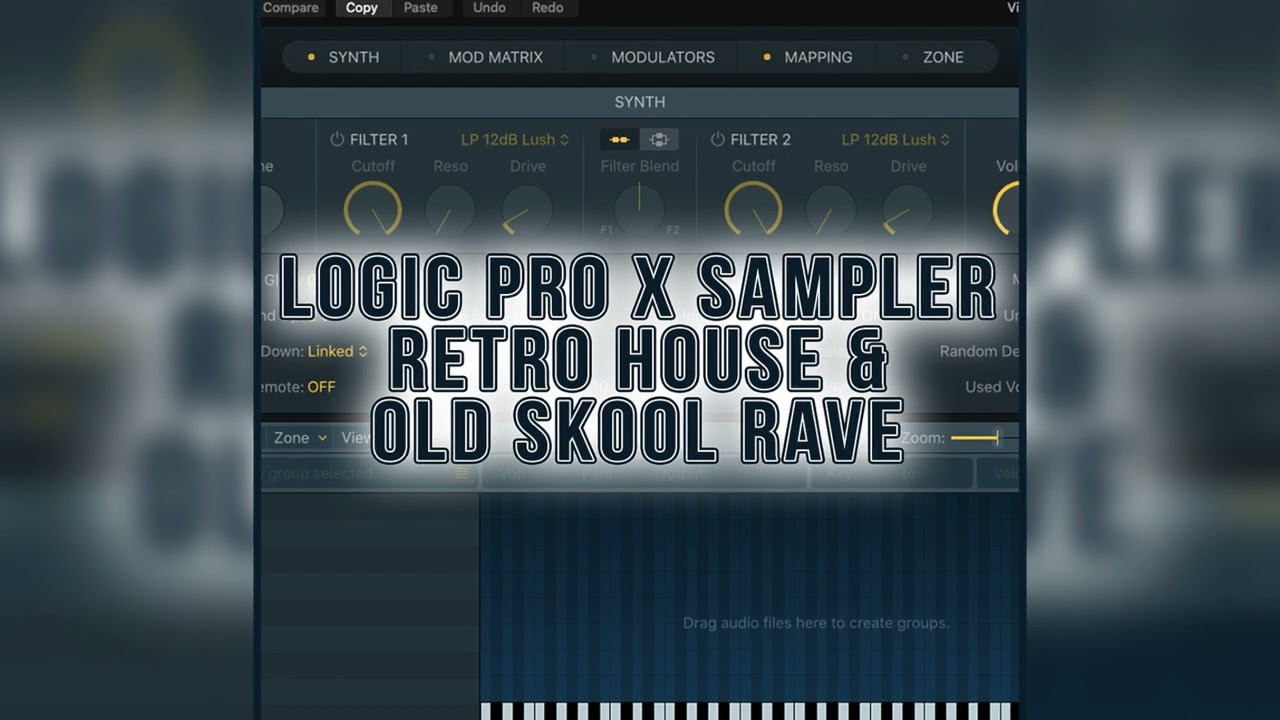Viewport: 1280px width, 720px height.
Task: Switch to the ZONE tab
Action: point(933,57)
